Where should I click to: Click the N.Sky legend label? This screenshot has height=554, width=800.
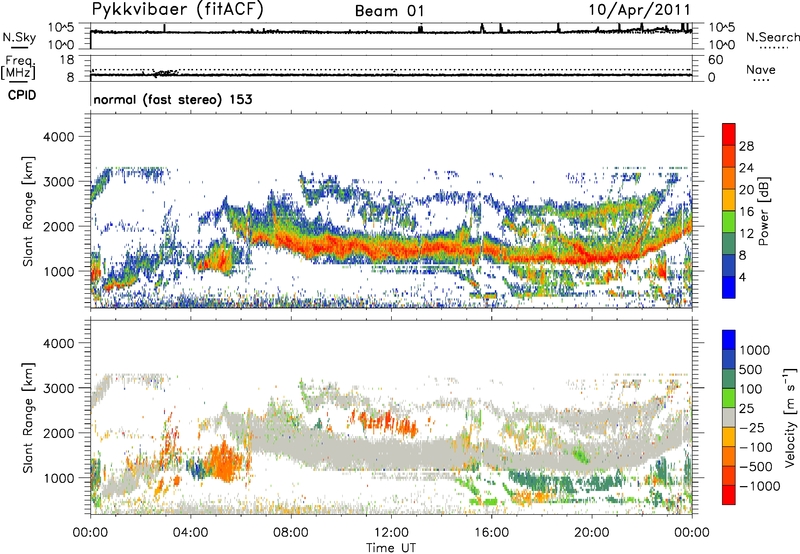coord(19,37)
